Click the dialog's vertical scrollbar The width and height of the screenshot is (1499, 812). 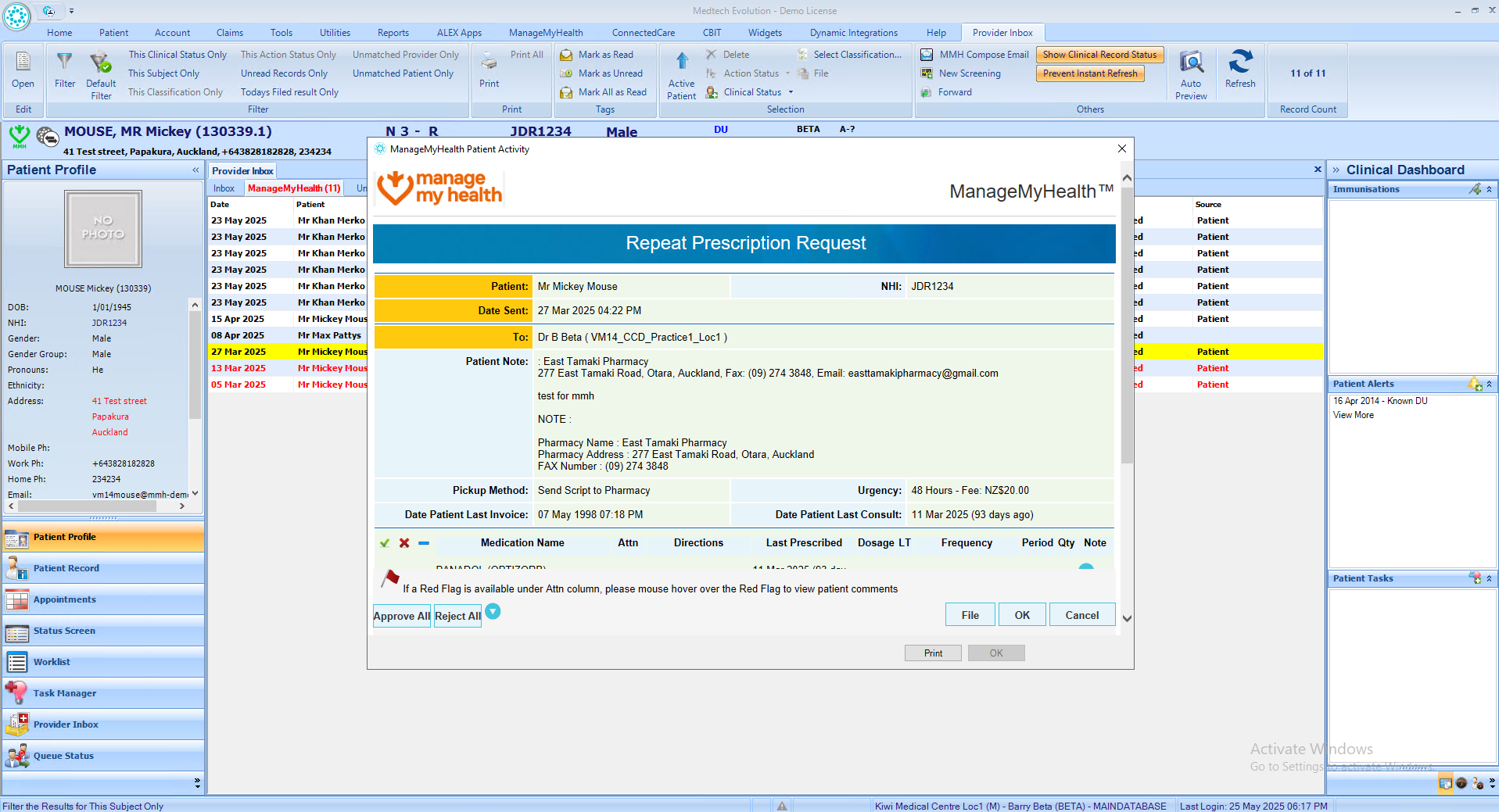1127,391
